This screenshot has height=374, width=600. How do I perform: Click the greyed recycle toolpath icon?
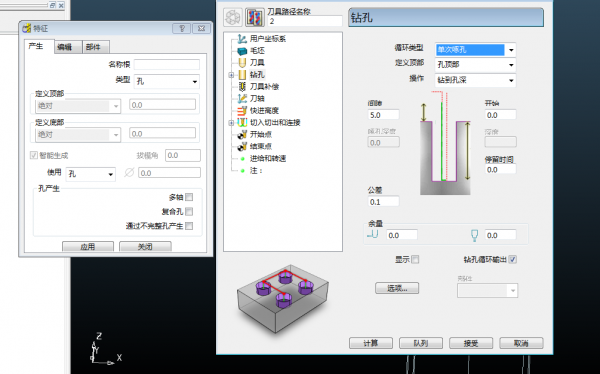[x=233, y=18]
